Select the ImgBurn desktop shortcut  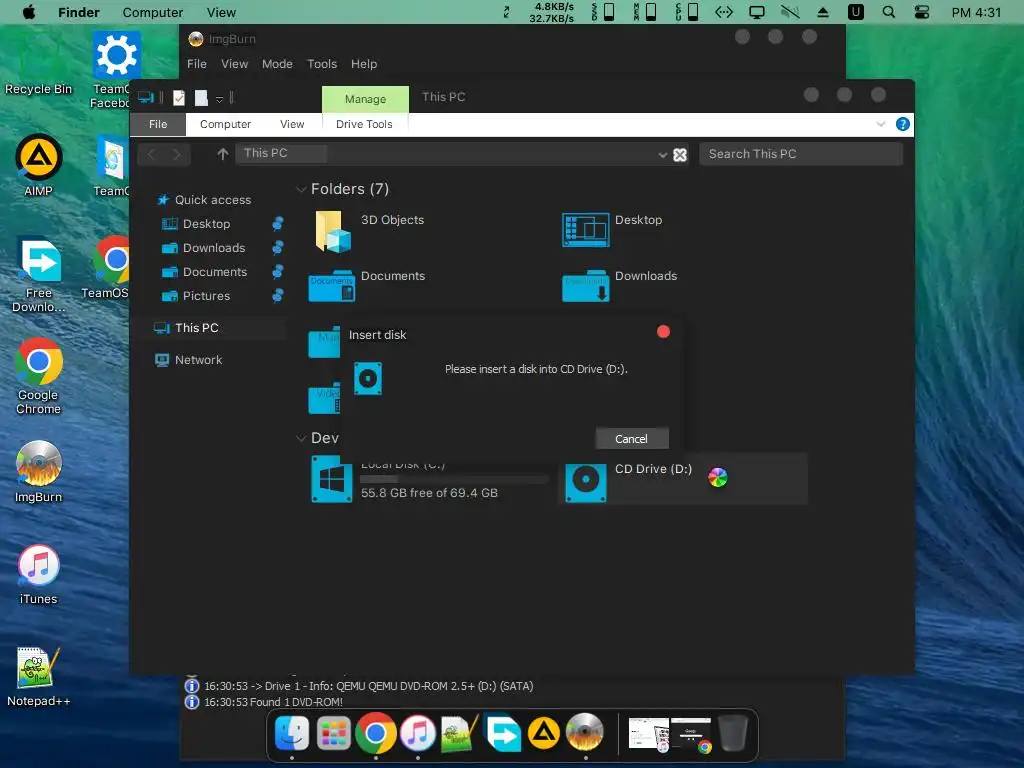pyautogui.click(x=39, y=472)
